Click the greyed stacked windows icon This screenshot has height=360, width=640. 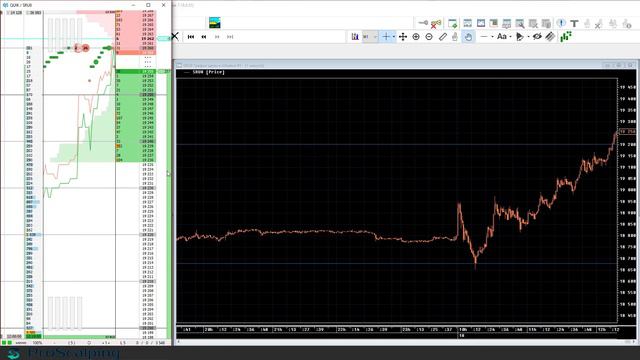546,23
